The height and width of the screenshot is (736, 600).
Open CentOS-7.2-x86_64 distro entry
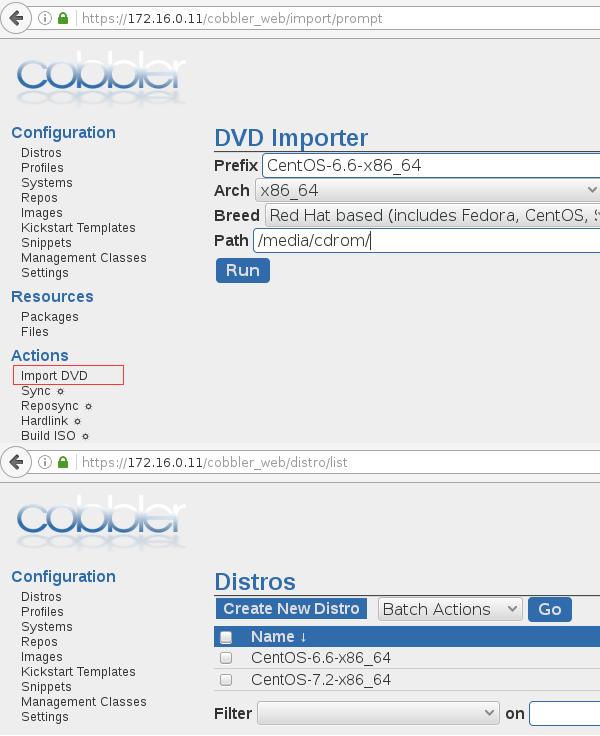(x=321, y=680)
